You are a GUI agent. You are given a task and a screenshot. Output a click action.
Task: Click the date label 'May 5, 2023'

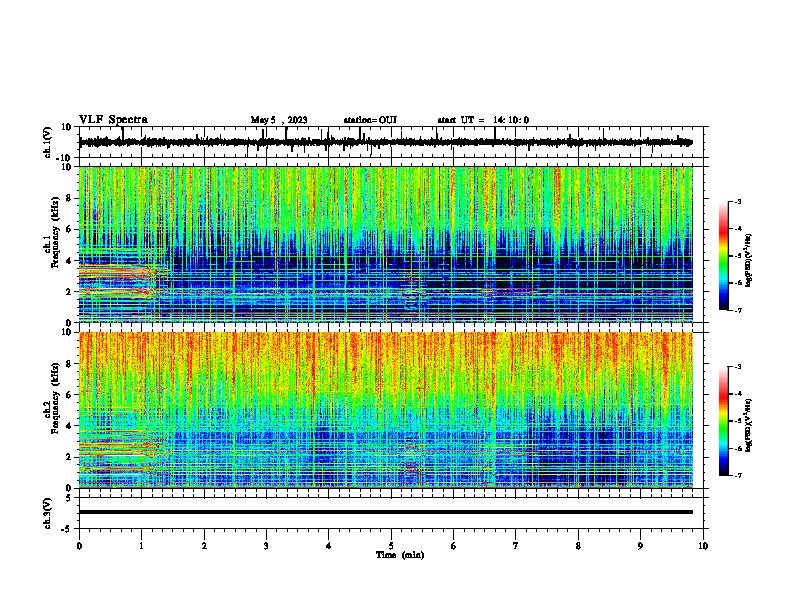coord(279,120)
